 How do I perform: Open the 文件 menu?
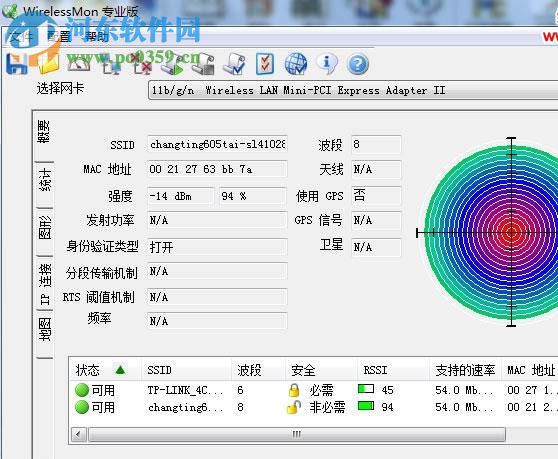click(x=21, y=36)
